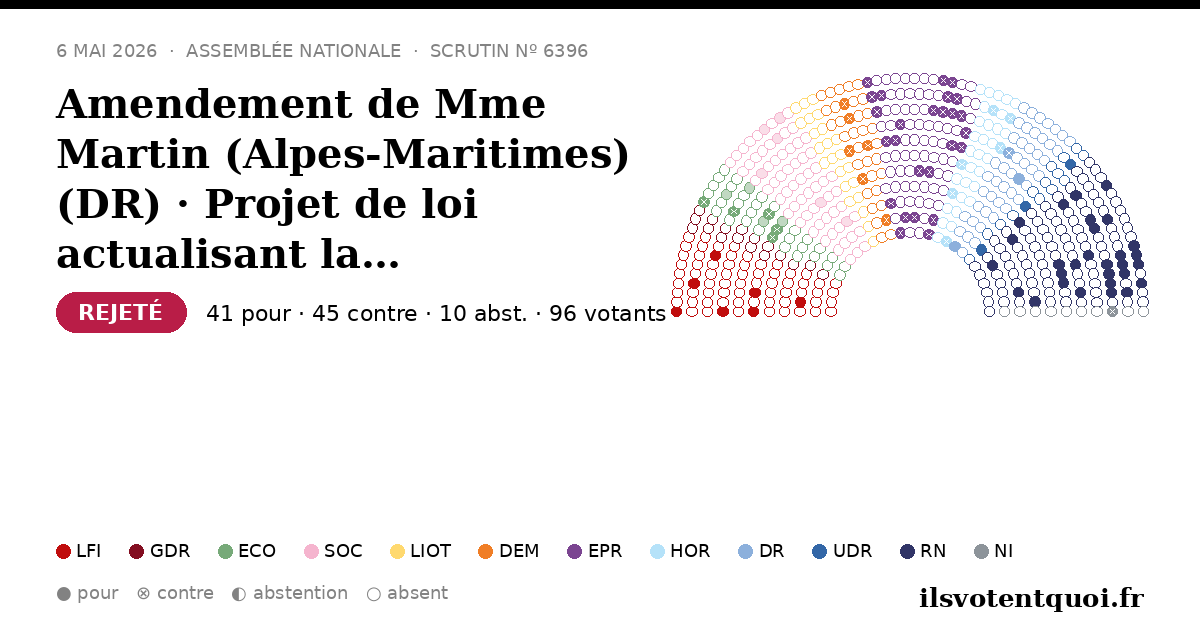1200x630 pixels.
Task: Click the HOR light blue legend dot
Action: pyautogui.click(x=657, y=551)
